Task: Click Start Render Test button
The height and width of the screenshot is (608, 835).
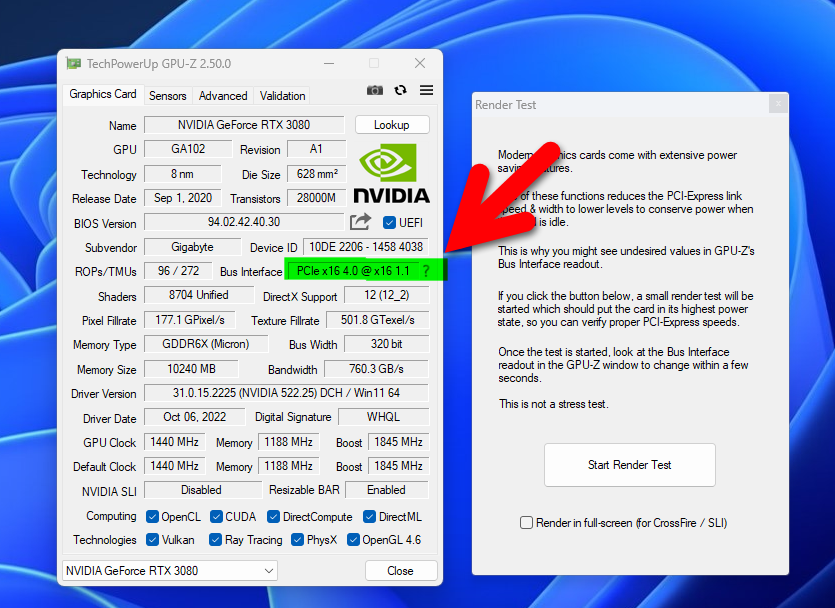Action: (x=629, y=465)
